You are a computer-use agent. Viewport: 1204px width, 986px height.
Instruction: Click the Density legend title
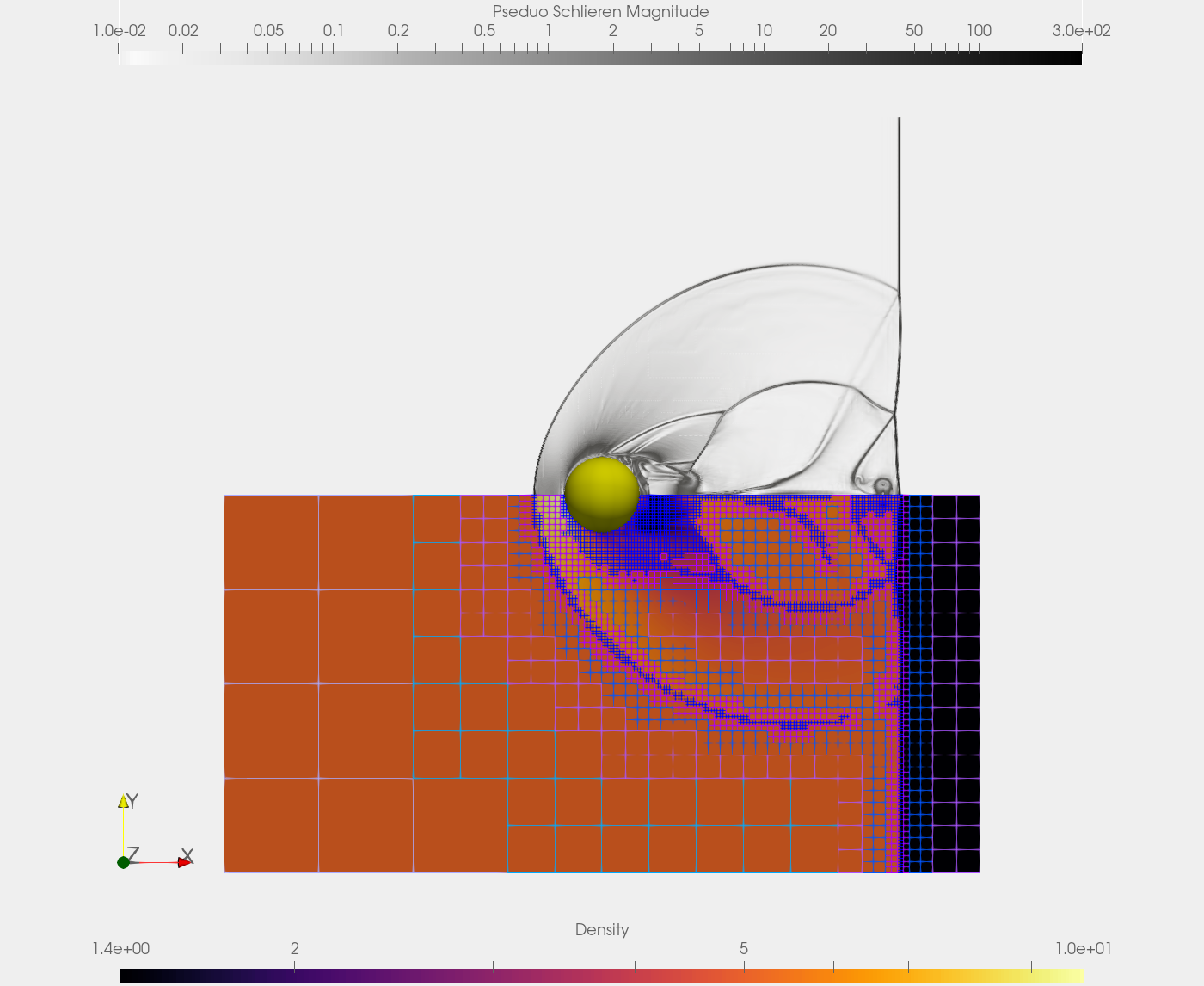(602, 930)
